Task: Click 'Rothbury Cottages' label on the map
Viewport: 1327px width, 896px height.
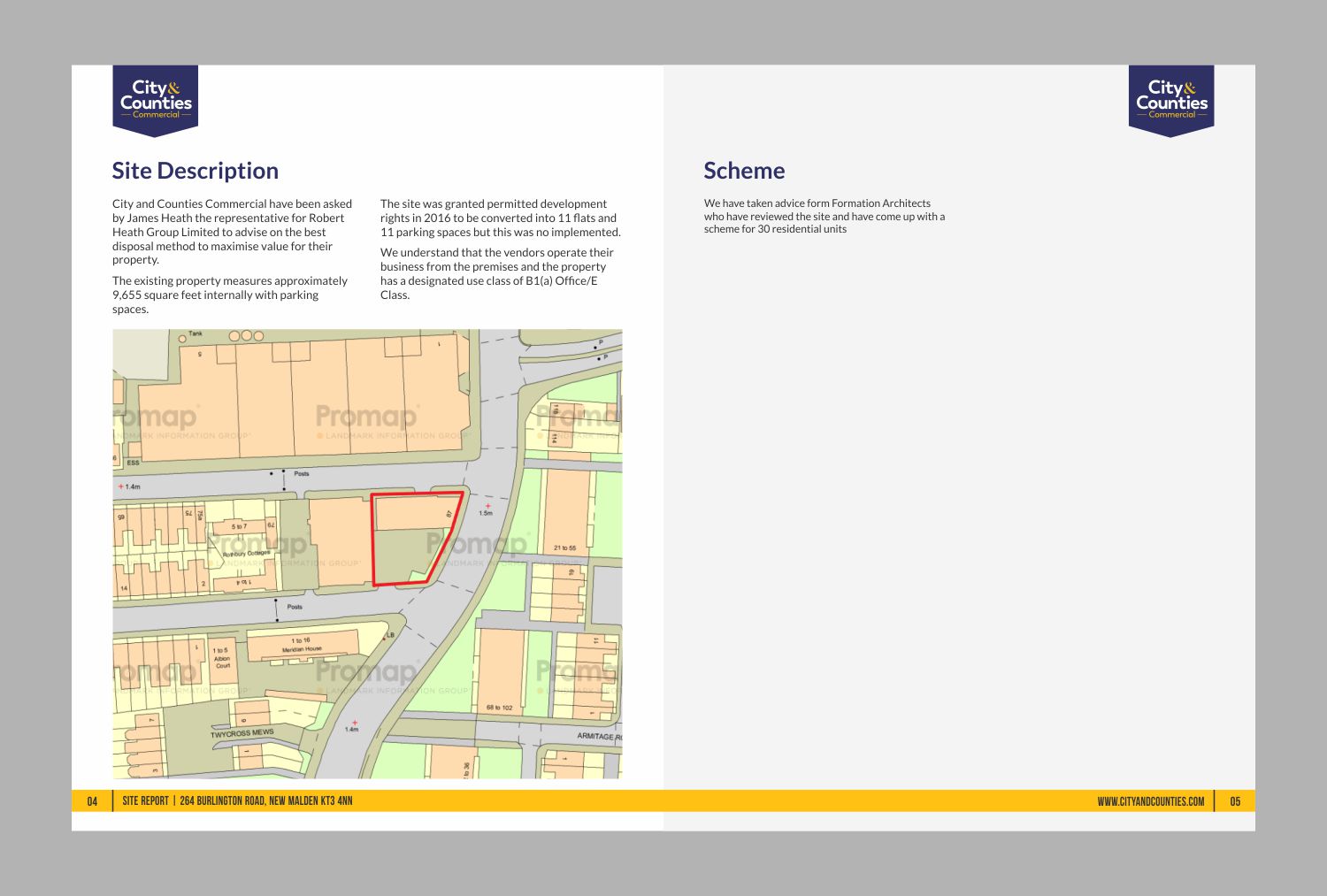Action: pyautogui.click(x=246, y=553)
